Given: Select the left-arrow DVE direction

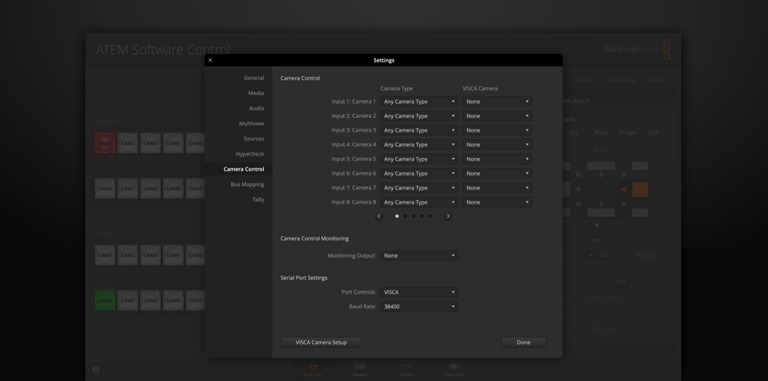Looking at the screenshot, I should pyautogui.click(x=579, y=190).
